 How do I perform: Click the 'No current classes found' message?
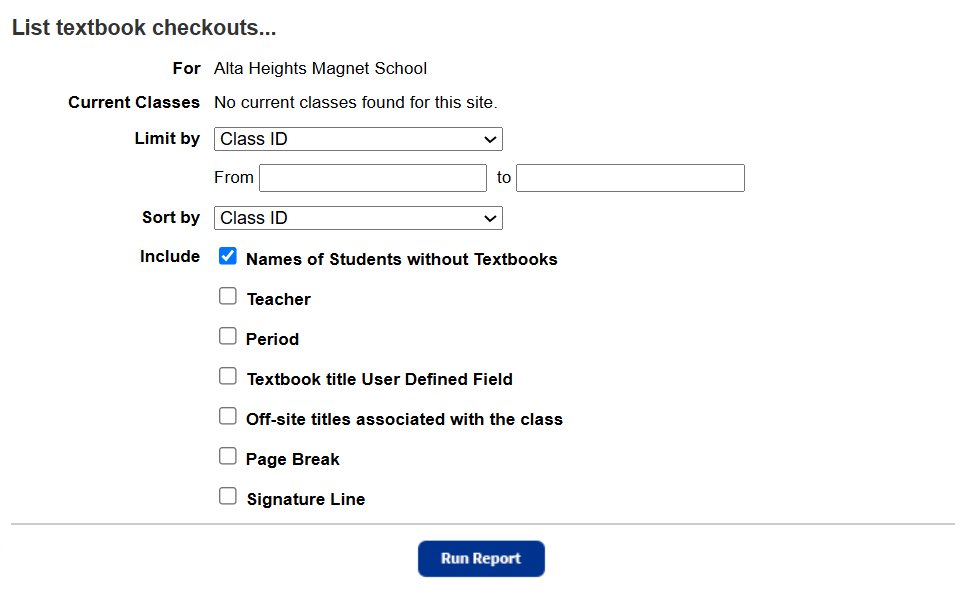[355, 102]
